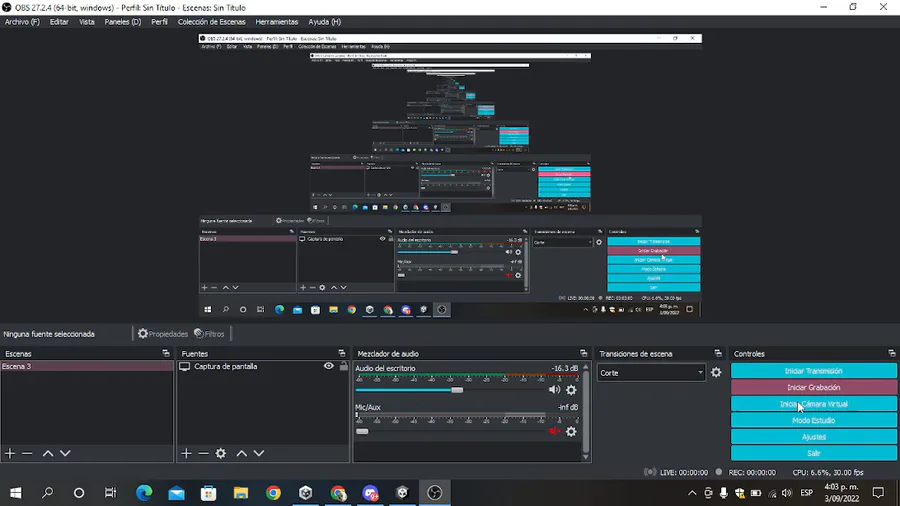Screen dimensions: 900x506
Task: Remove selected scene with minus icon
Action: pyautogui.click(x=27, y=453)
